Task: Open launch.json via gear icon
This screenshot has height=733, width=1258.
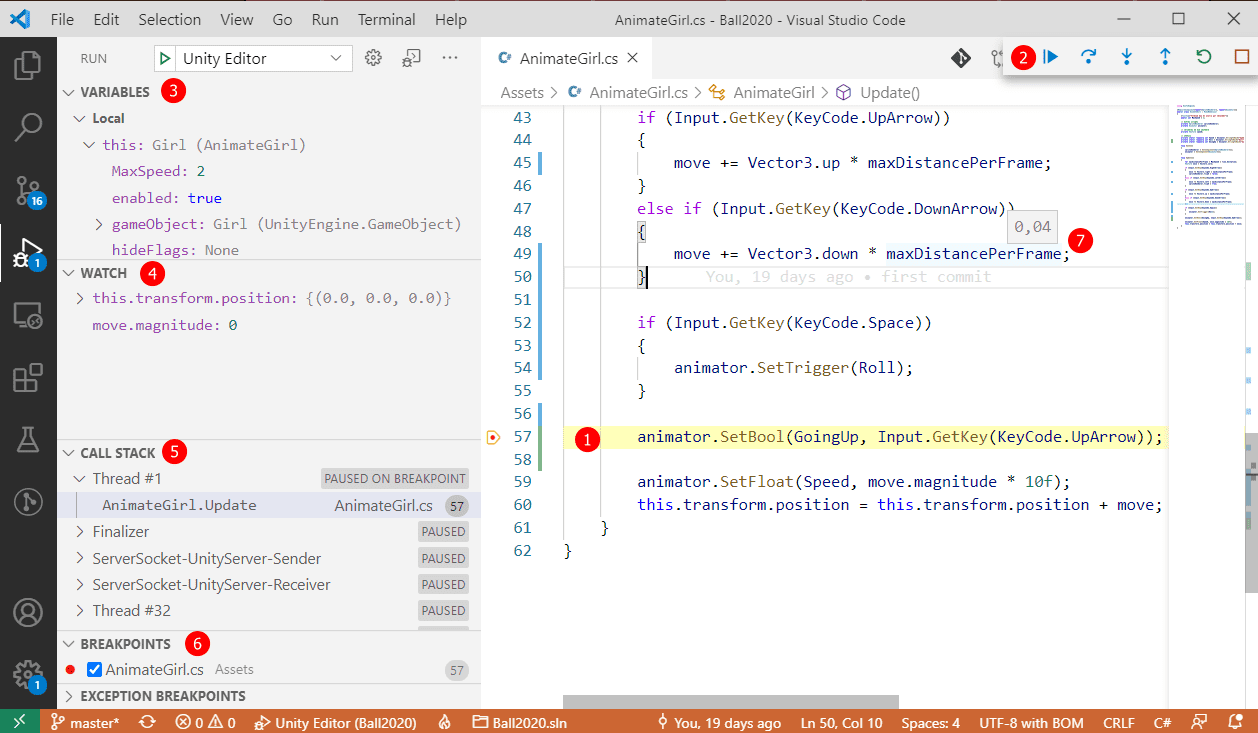Action: click(374, 58)
